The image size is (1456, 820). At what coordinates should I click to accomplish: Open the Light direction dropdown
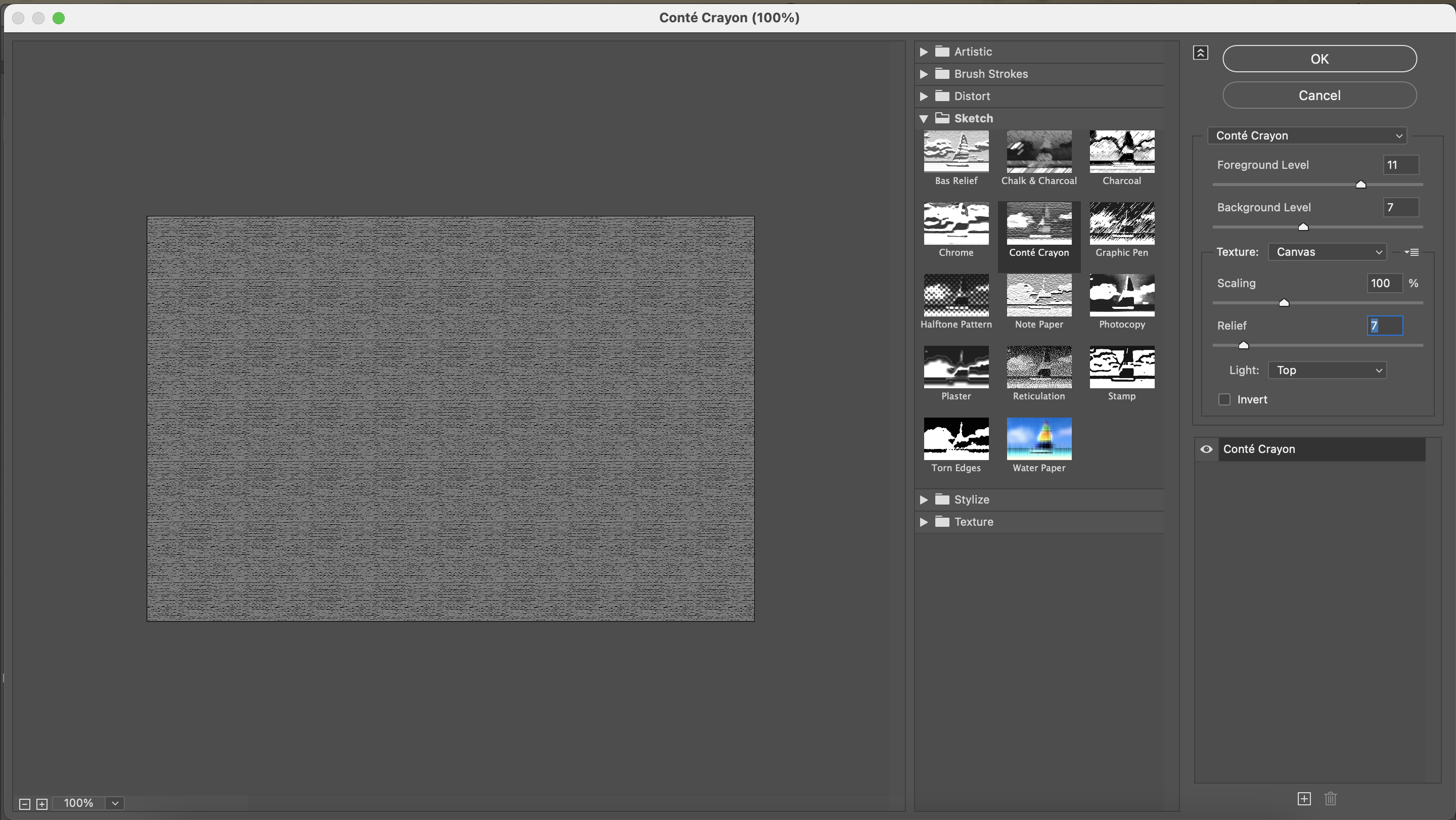(1327, 370)
